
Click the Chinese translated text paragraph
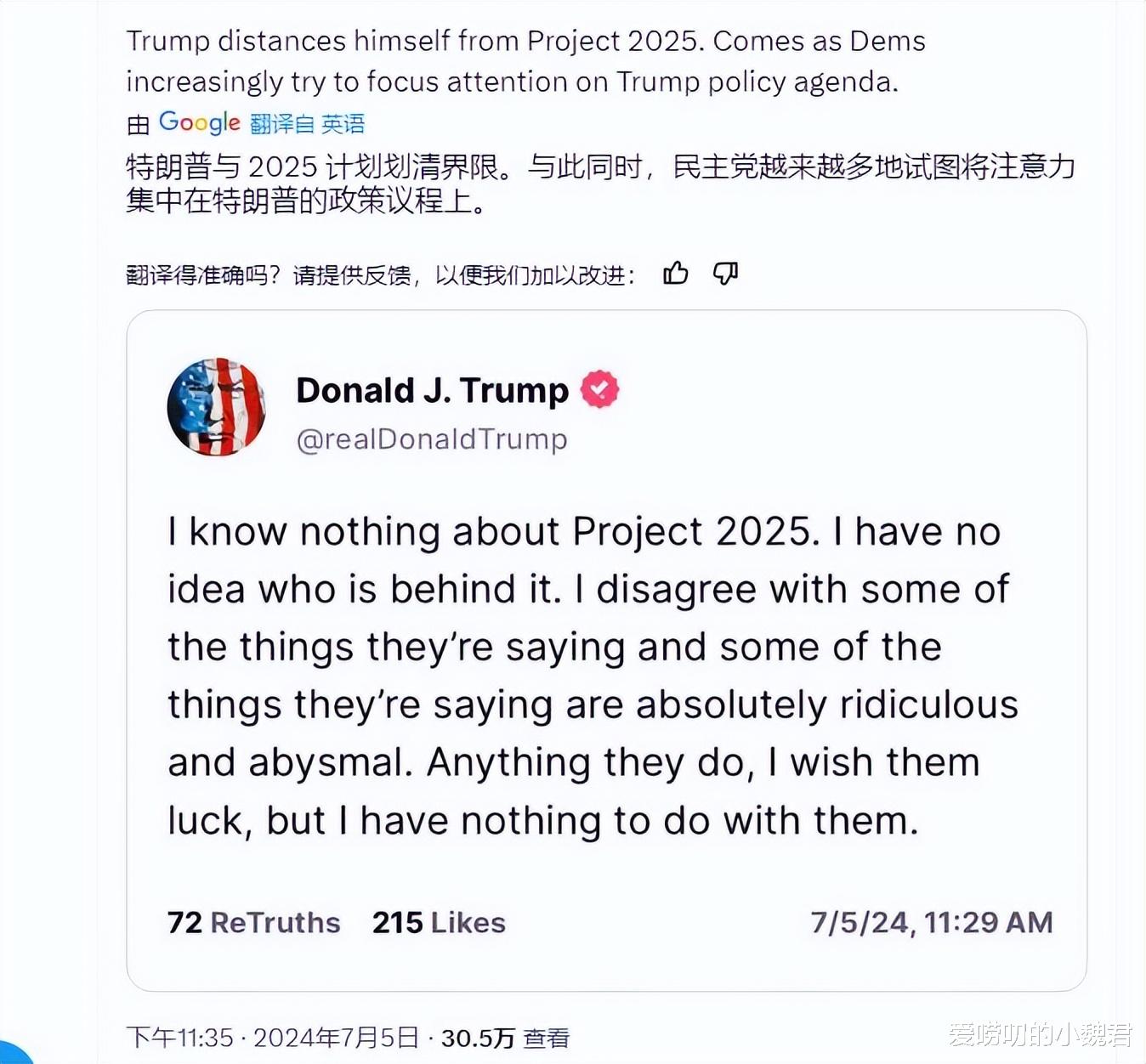click(x=600, y=184)
